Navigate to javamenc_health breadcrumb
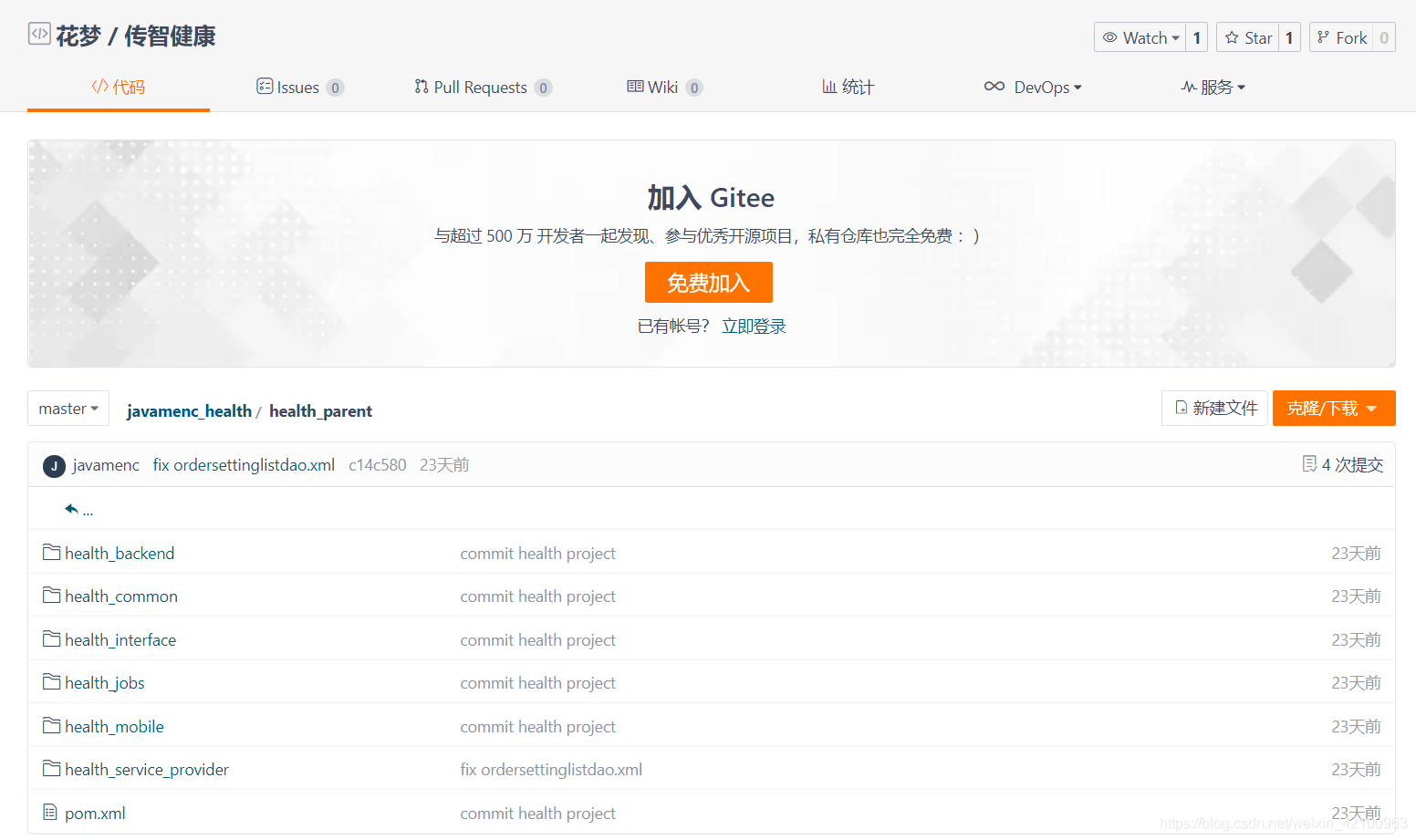The image size is (1416, 840). (189, 411)
